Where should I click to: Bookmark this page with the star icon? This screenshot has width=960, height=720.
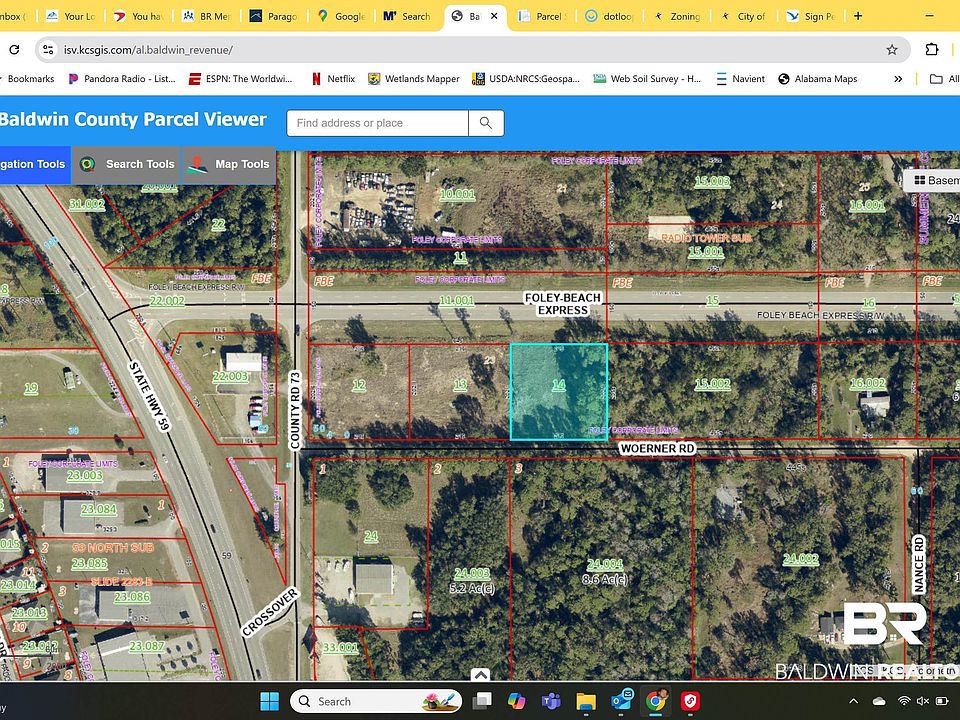pyautogui.click(x=892, y=50)
